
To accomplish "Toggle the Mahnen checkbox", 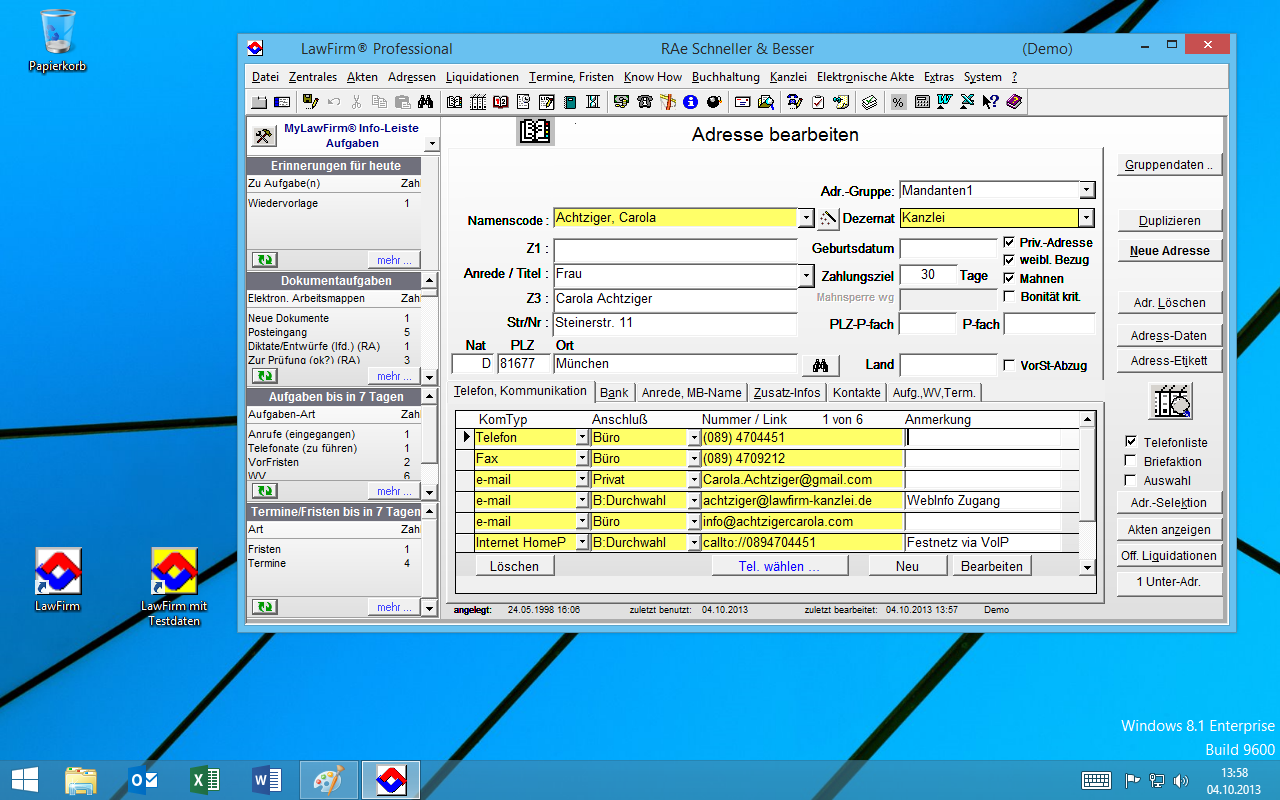I will tap(1009, 278).
